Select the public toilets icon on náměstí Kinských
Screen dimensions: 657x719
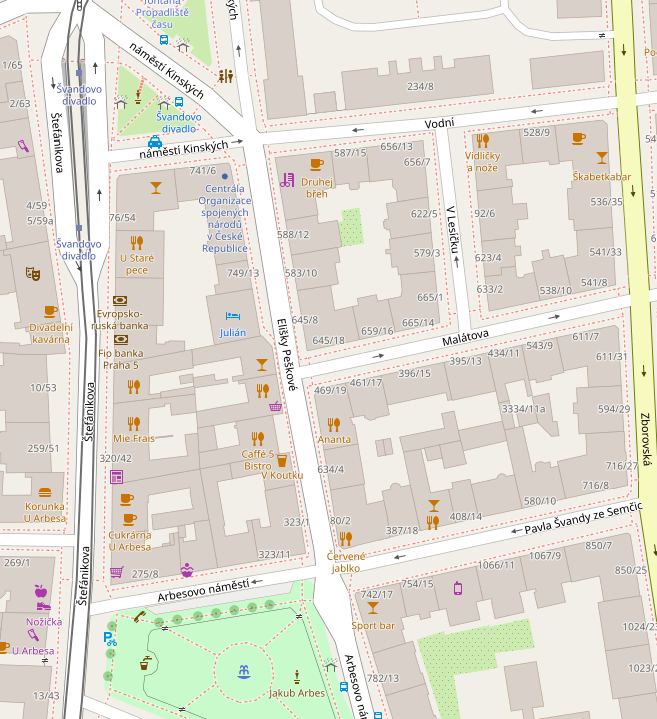(226, 76)
